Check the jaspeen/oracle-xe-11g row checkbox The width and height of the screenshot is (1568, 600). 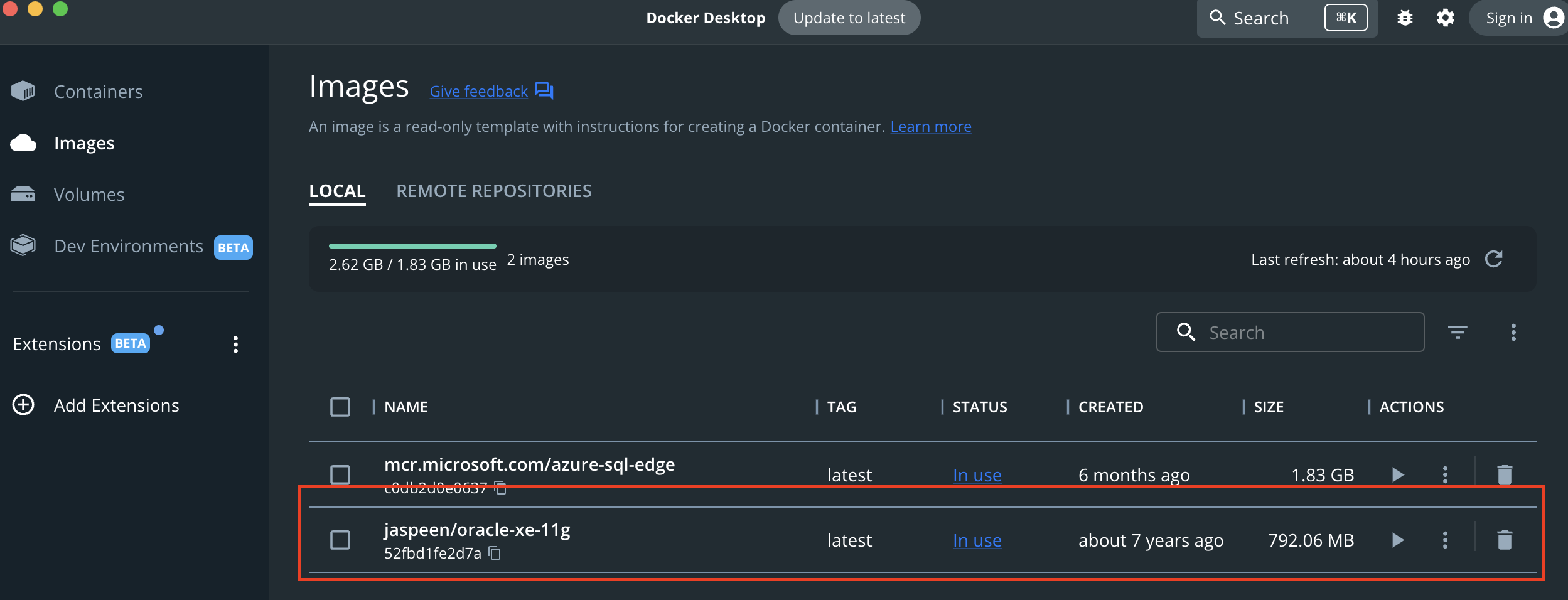tap(340, 540)
